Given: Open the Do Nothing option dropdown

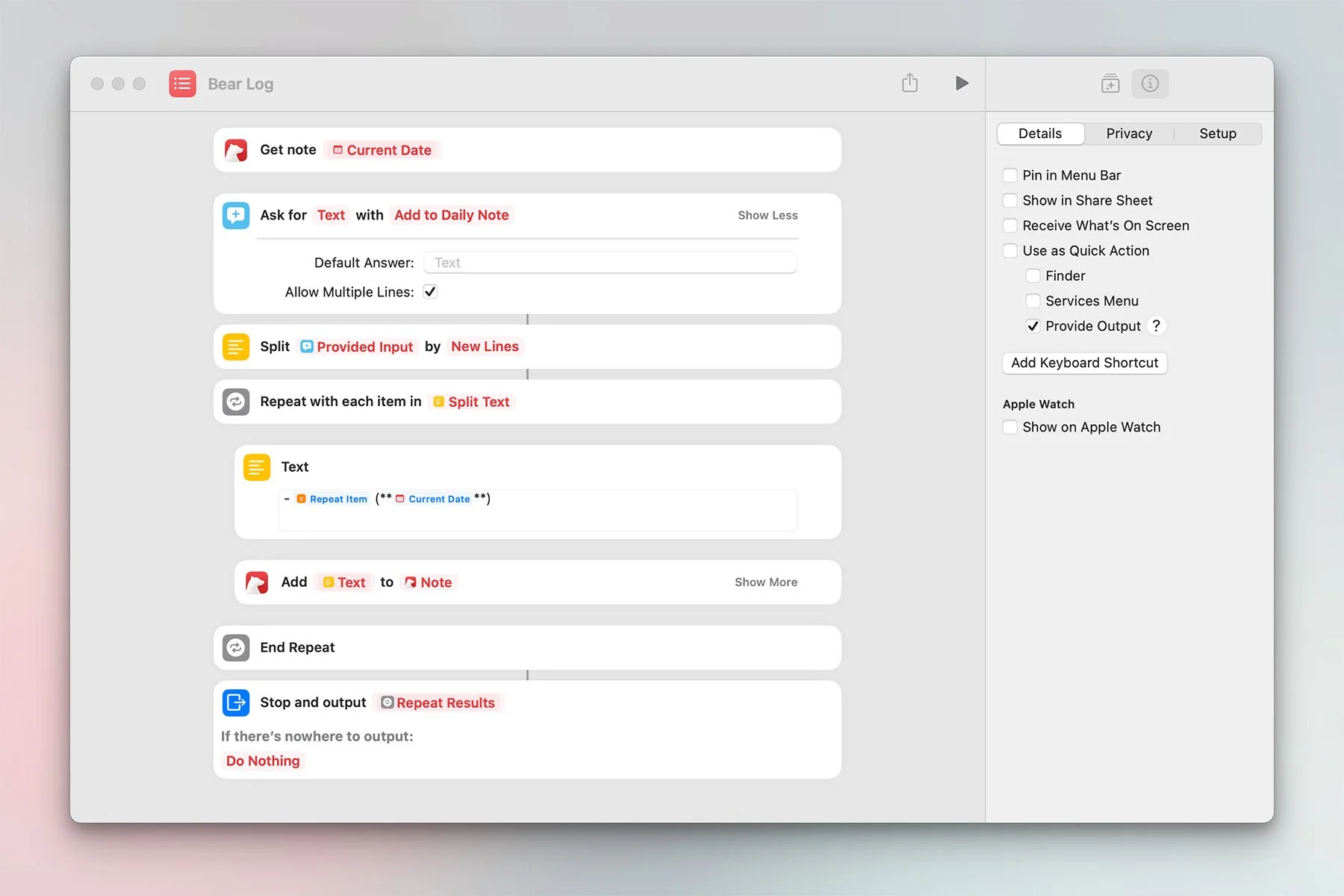Looking at the screenshot, I should click(x=263, y=761).
